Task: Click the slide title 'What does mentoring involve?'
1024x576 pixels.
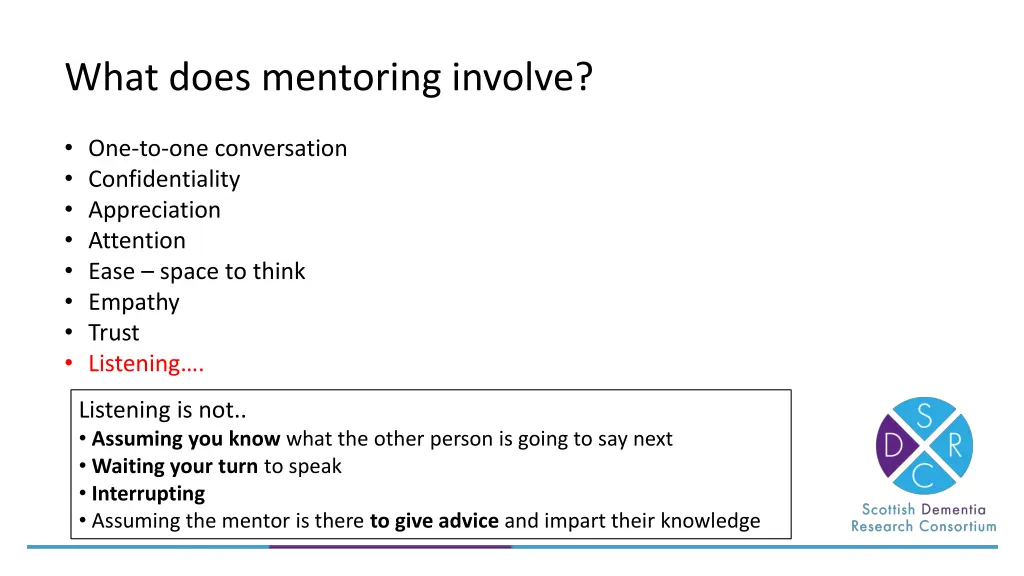Action: point(329,77)
